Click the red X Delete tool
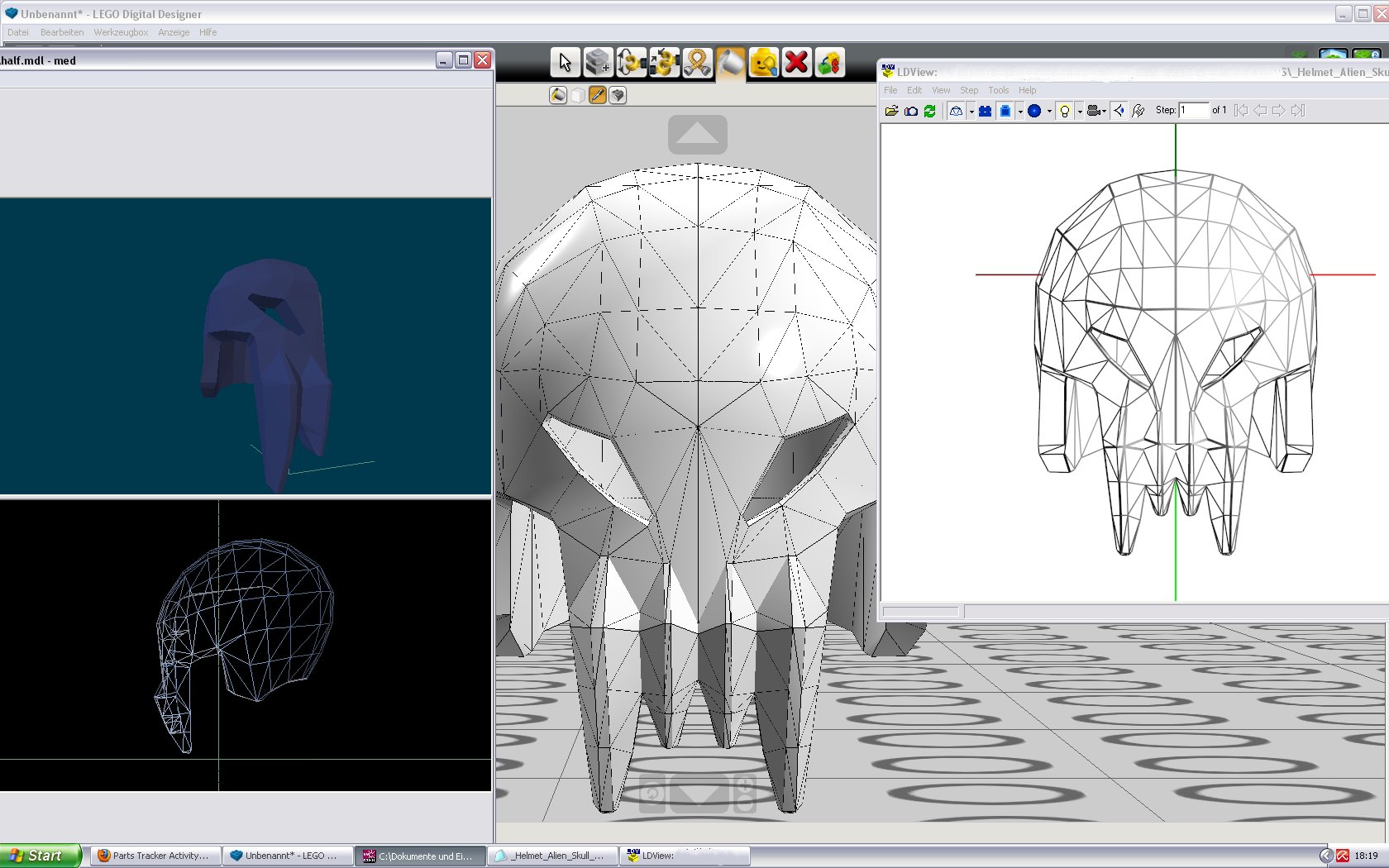The image size is (1389, 868). coord(796,63)
